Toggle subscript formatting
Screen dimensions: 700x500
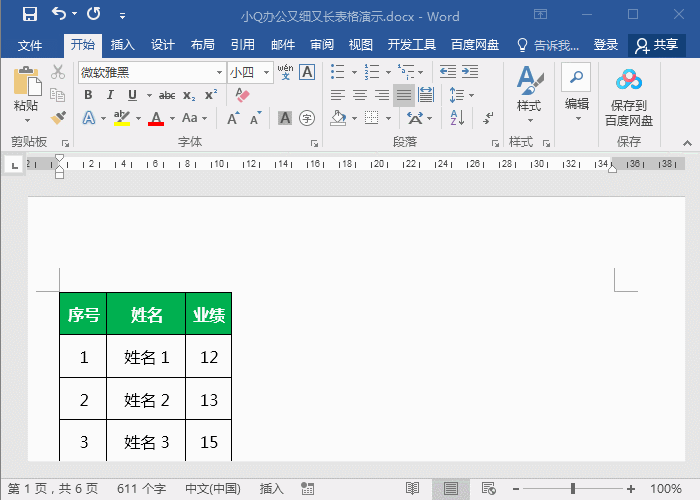pyautogui.click(x=189, y=95)
